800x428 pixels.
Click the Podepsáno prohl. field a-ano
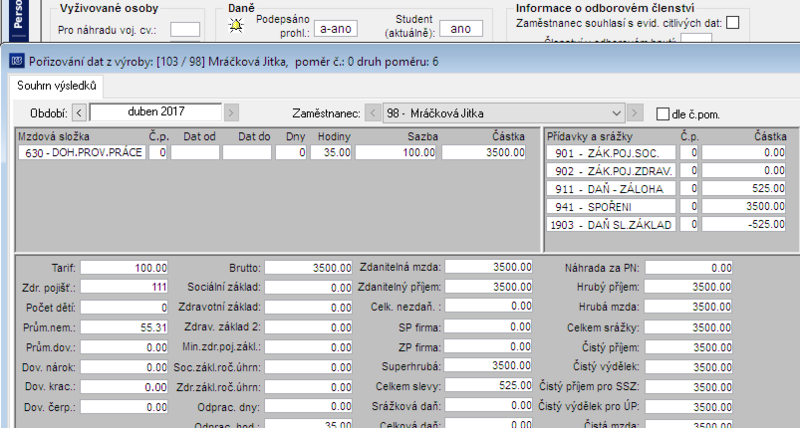tap(336, 29)
